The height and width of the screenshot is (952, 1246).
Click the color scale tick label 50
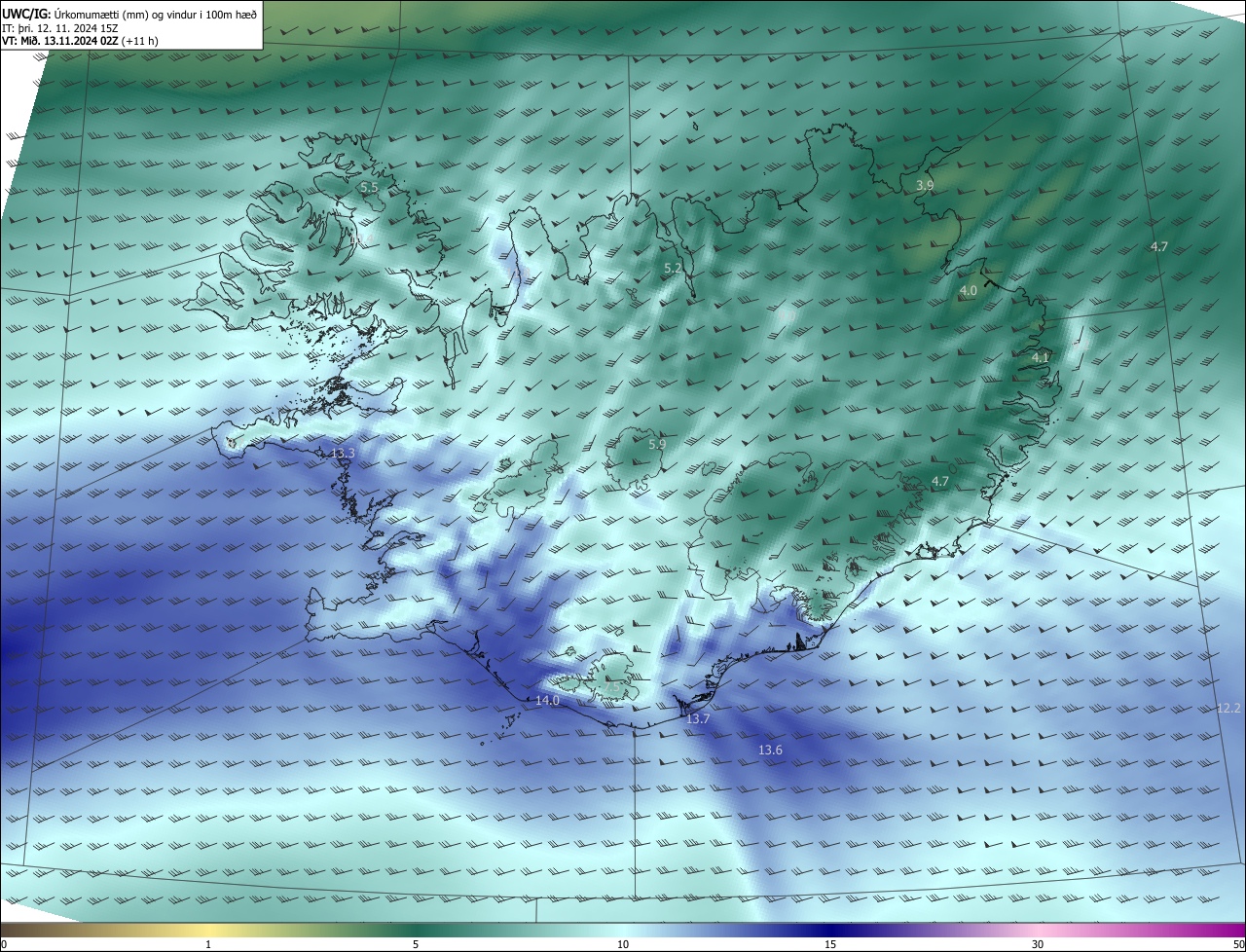[1238, 944]
